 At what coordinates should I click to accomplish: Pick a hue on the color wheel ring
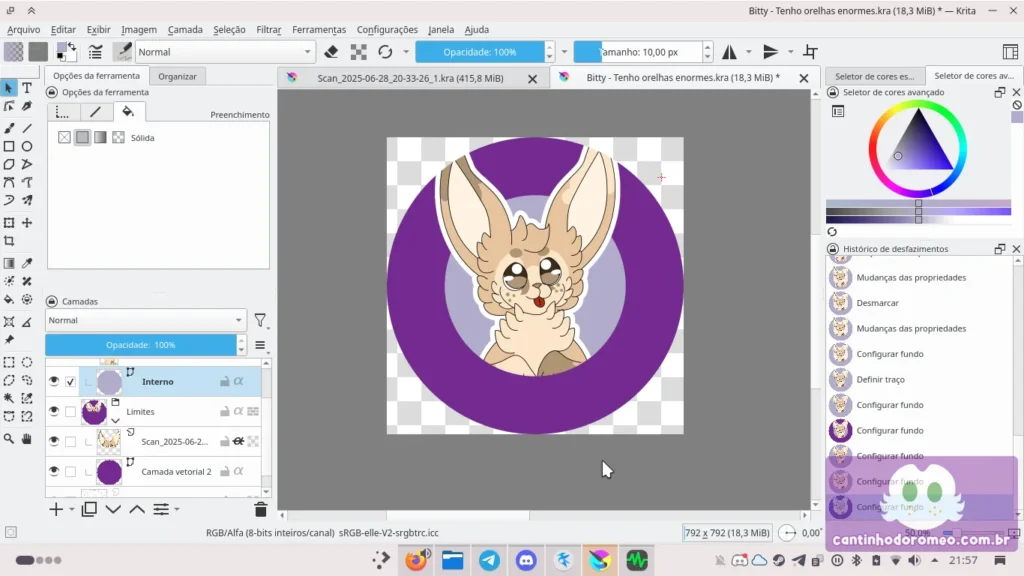point(917,150)
